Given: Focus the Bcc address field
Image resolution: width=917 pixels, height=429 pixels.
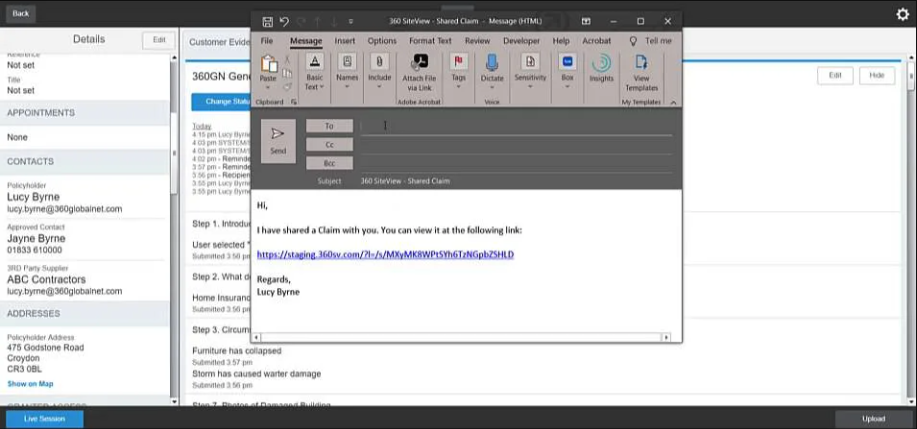Looking at the screenshot, I should (516, 164).
